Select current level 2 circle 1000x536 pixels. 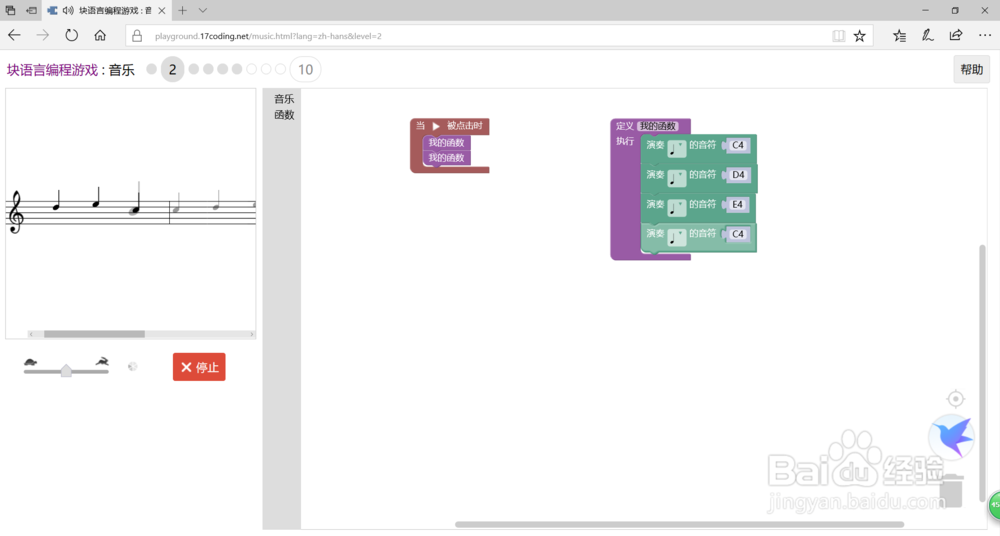[x=172, y=70]
